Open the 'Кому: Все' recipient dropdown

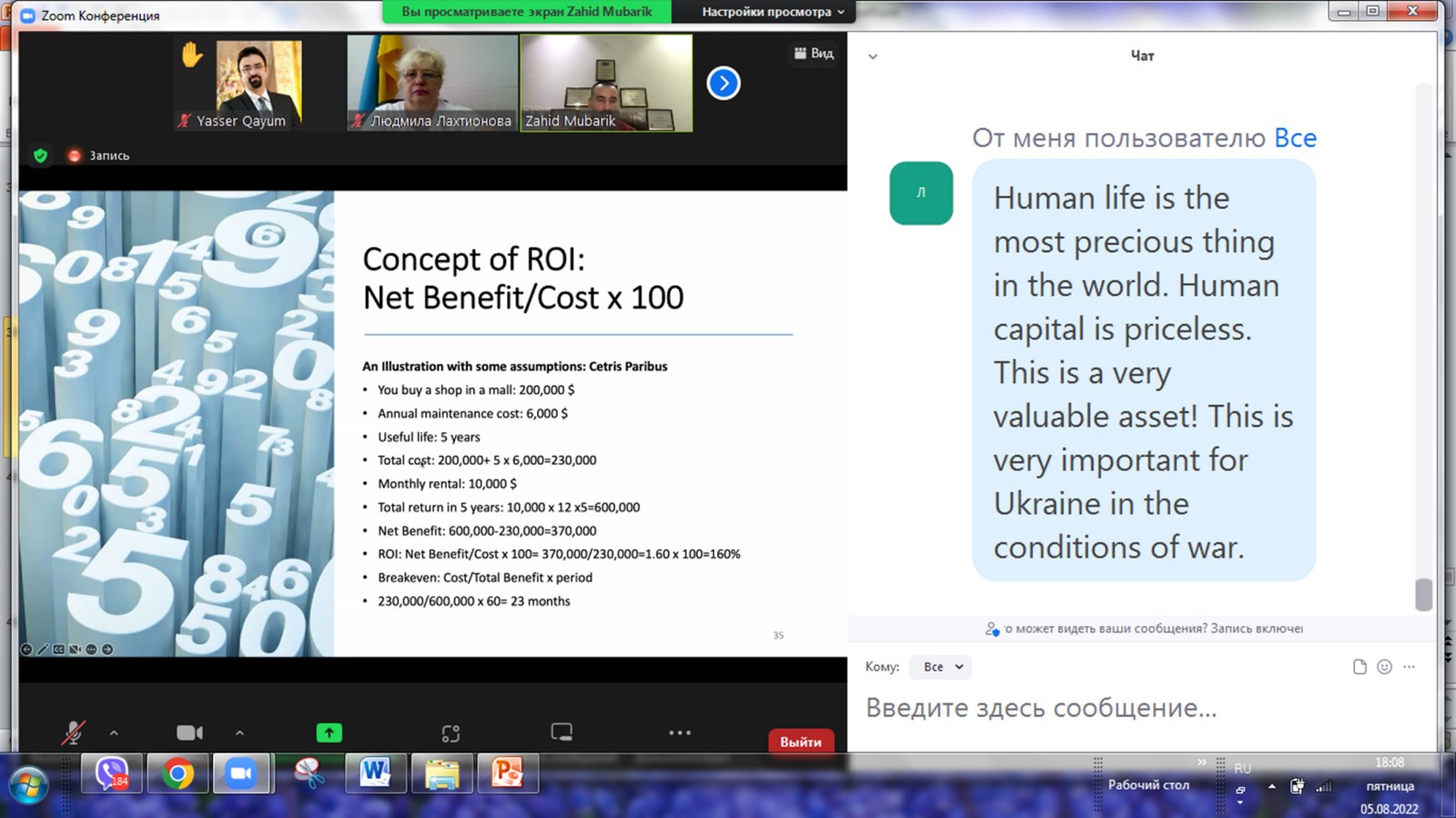coord(942,667)
